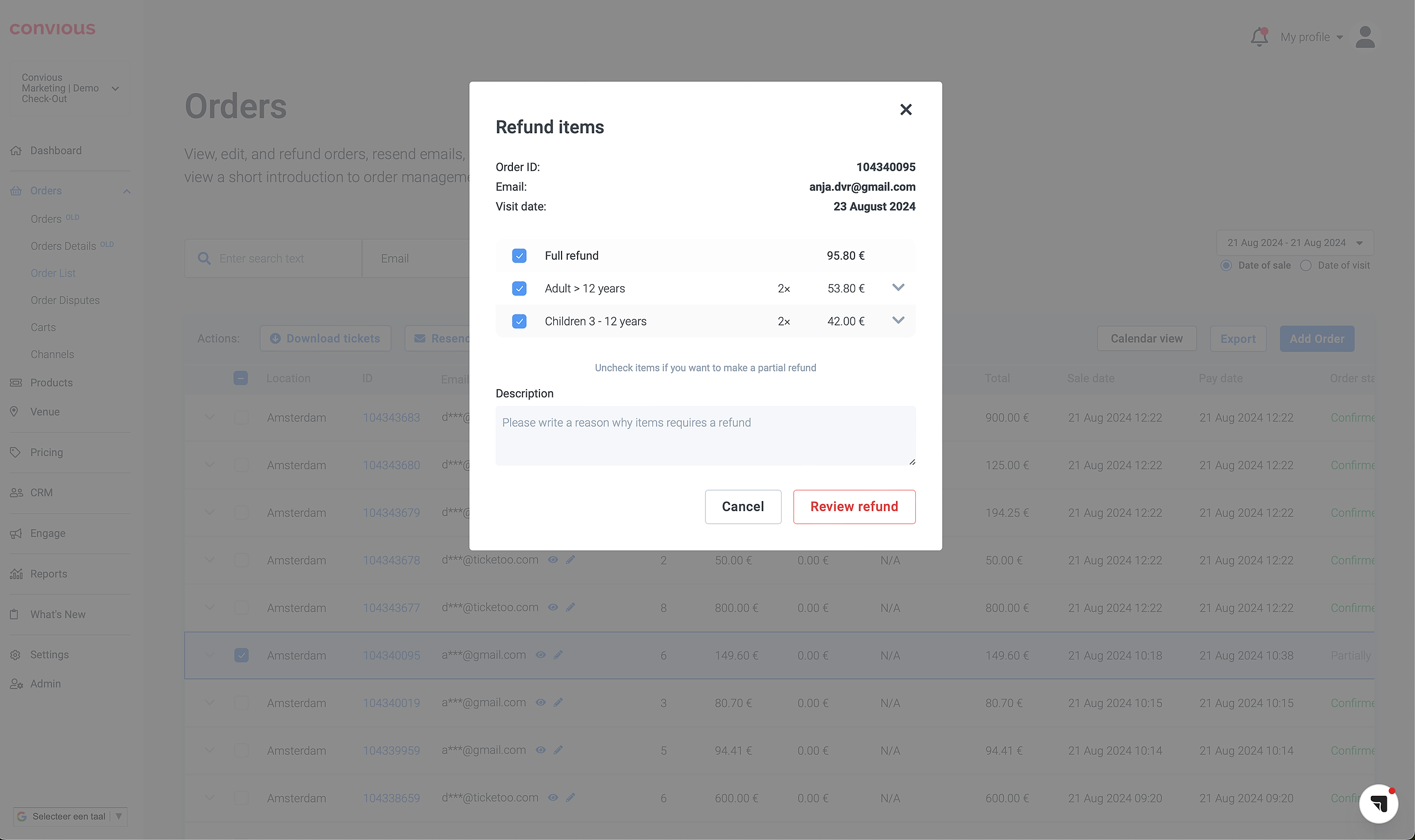This screenshot has height=840, width=1415.
Task: Open the Order Disputes menu item
Action: tap(65, 301)
